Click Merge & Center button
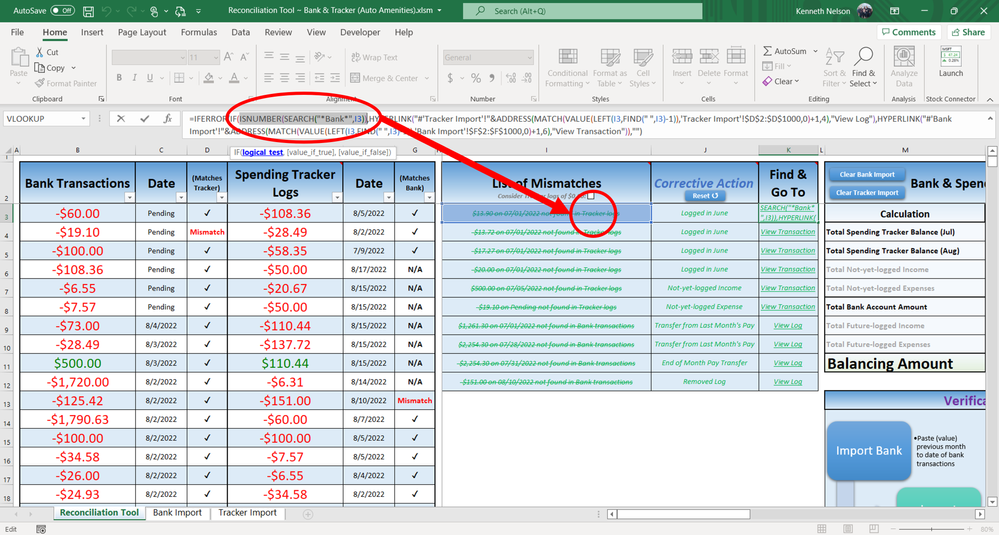Viewport: 999px width, 535px height. pyautogui.click(x=384, y=78)
